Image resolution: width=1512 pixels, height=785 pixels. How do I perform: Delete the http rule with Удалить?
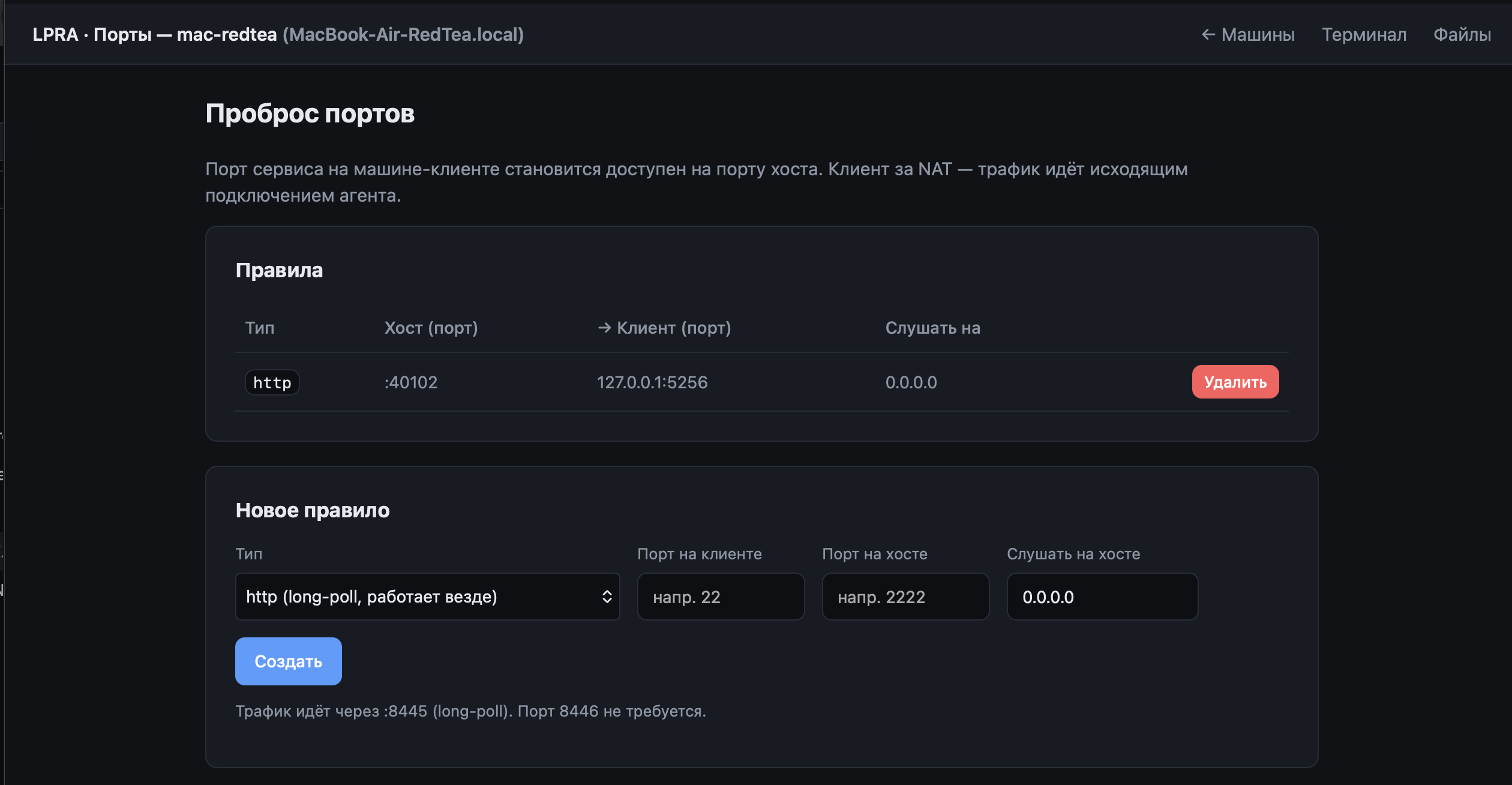click(x=1235, y=382)
